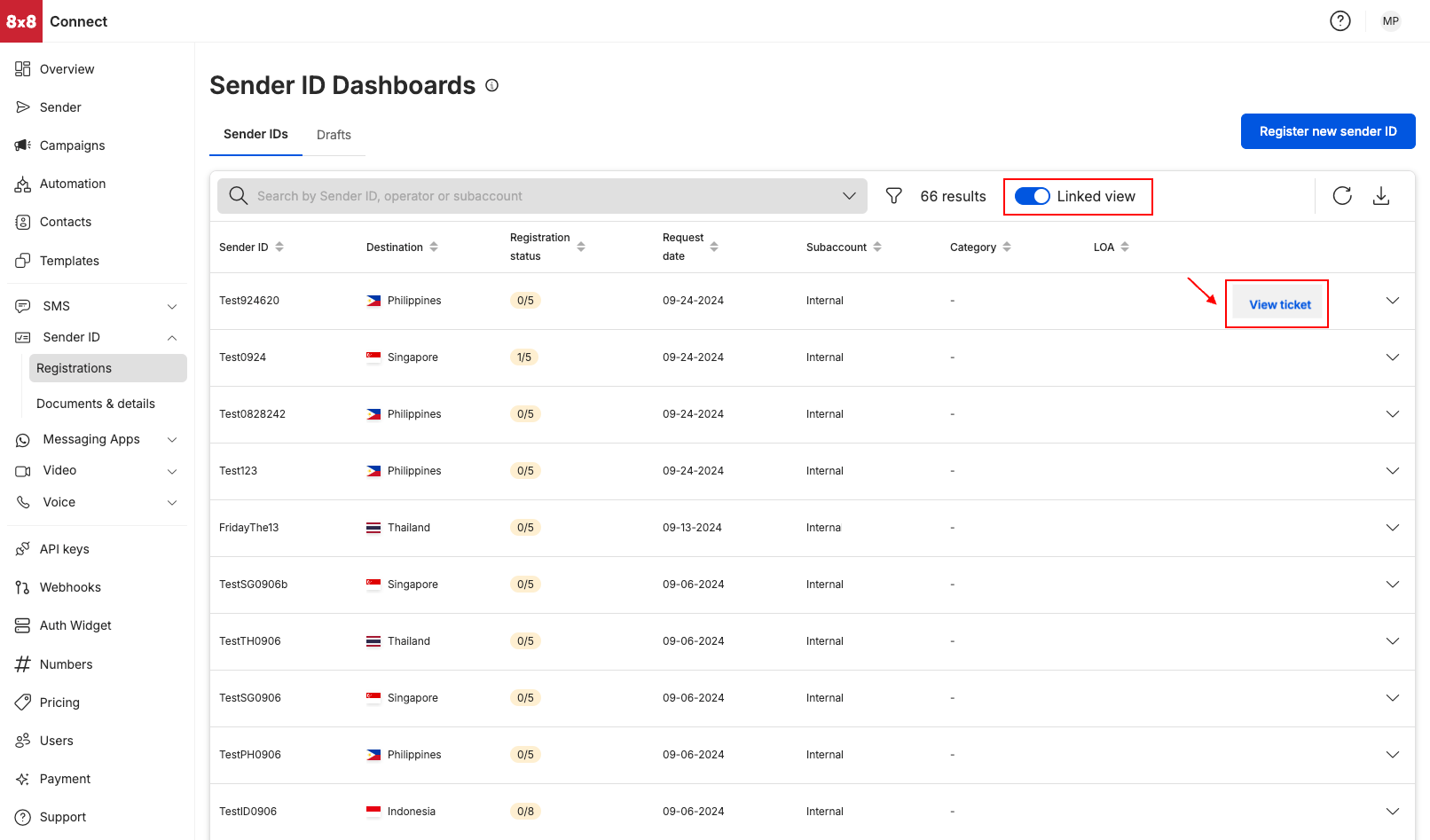Focus the Sender ID search field
The width and height of the screenshot is (1430, 840).
[532, 196]
